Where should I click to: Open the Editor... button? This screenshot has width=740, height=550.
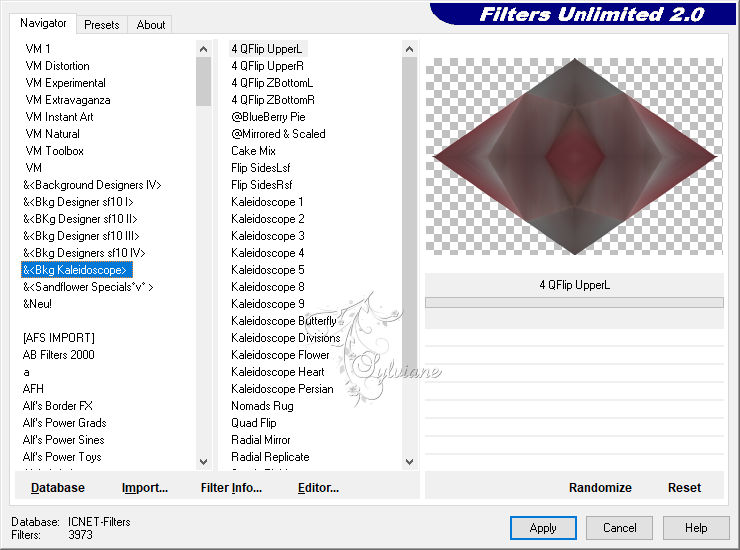(319, 488)
